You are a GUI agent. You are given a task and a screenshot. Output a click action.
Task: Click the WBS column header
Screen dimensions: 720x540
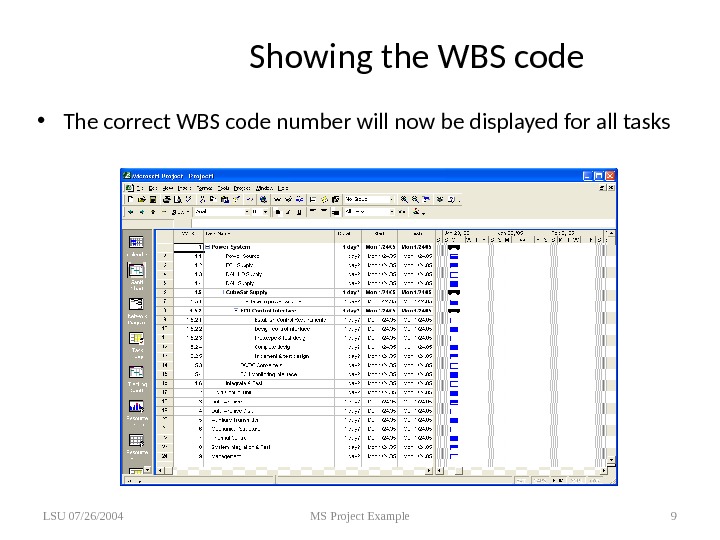pyautogui.click(x=189, y=234)
